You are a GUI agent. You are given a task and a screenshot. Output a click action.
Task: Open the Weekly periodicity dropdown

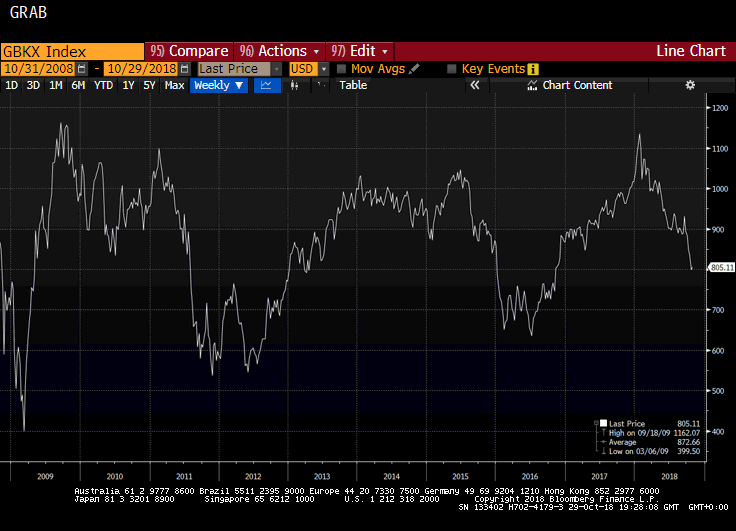(219, 85)
